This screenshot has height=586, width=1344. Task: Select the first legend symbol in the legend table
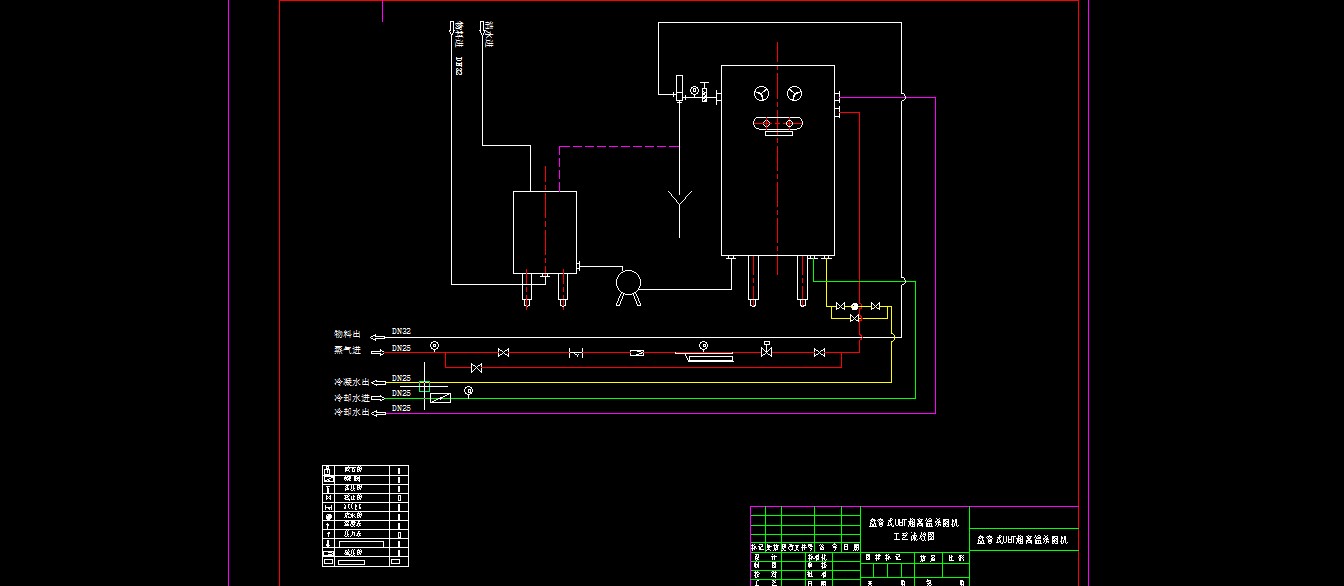[327, 470]
